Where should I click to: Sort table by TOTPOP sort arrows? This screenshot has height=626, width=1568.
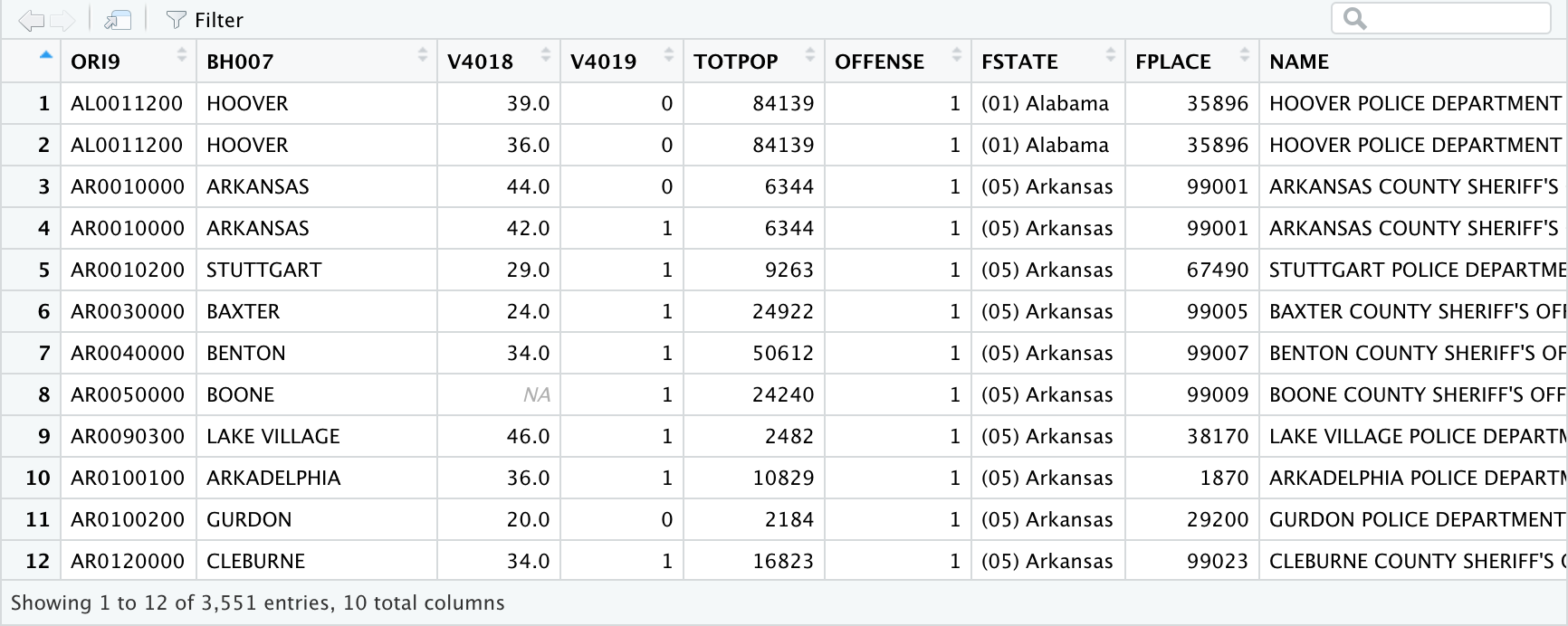pos(809,55)
